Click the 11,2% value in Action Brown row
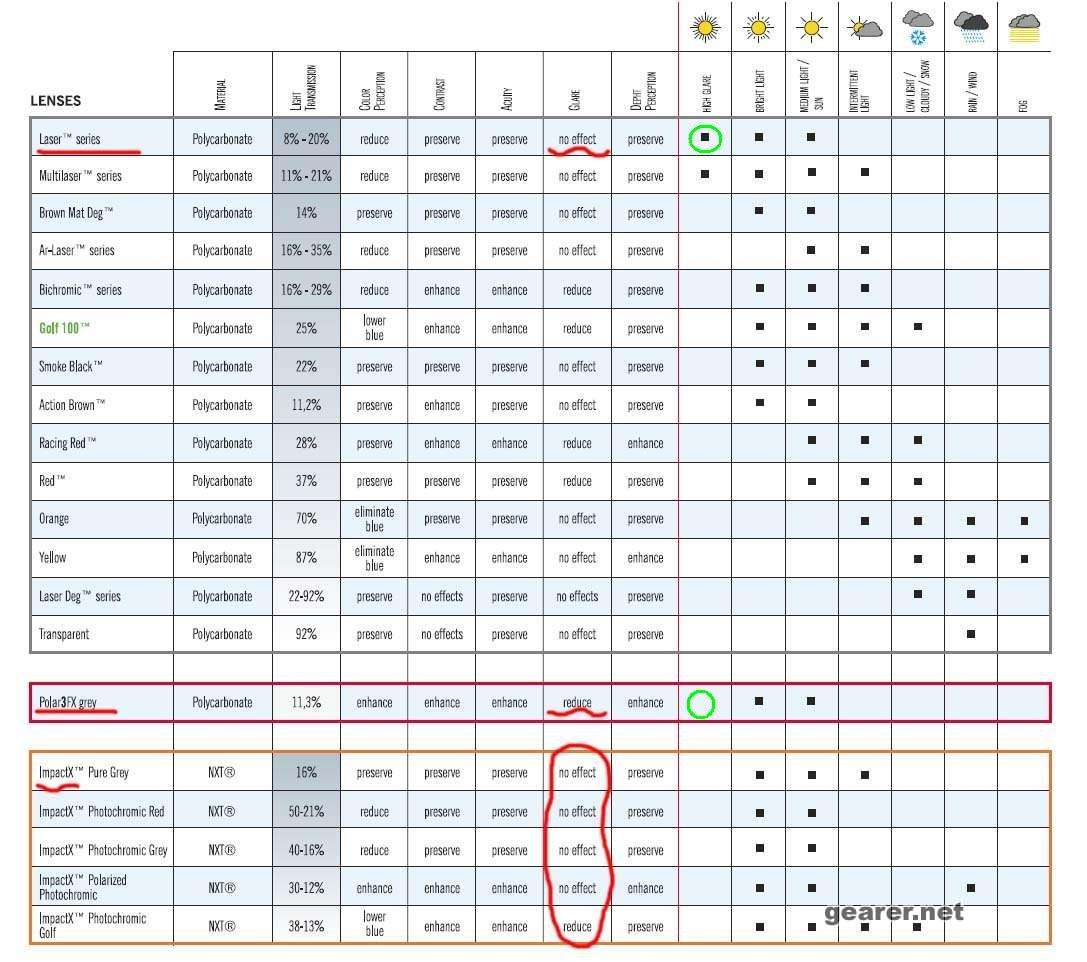 click(306, 405)
